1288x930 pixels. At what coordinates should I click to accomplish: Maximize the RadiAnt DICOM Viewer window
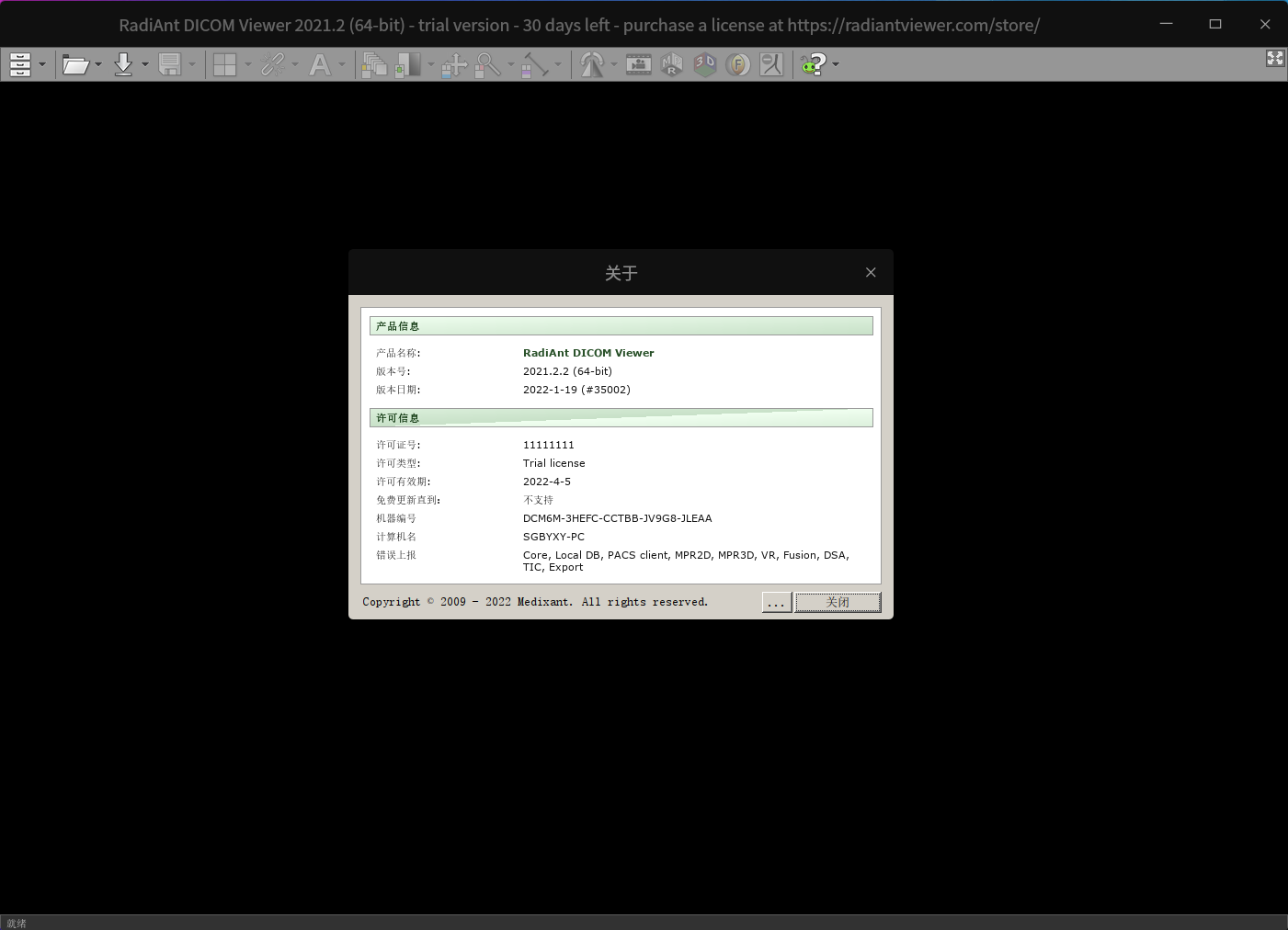(x=1215, y=24)
